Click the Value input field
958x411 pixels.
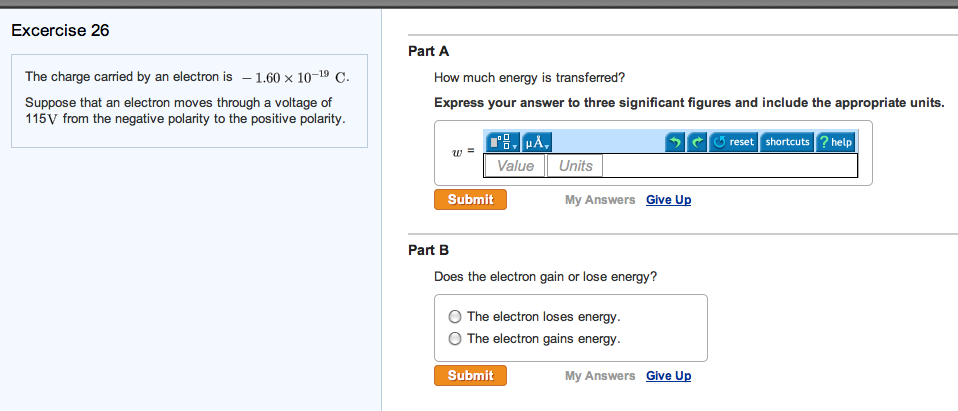click(515, 166)
